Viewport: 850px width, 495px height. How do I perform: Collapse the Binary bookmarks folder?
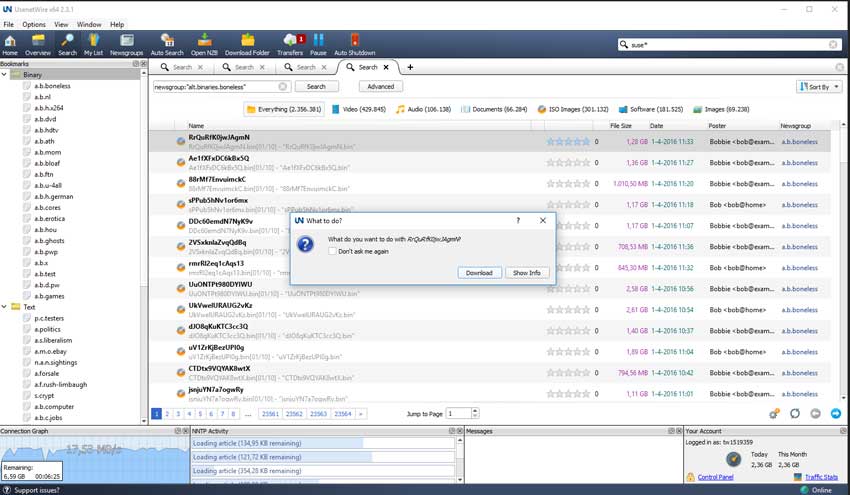click(4, 74)
